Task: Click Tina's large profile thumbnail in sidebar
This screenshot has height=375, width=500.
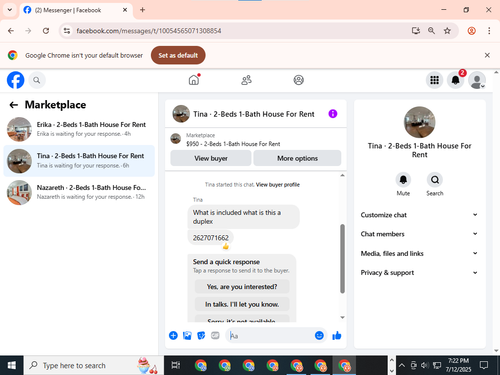Action: pyautogui.click(x=419, y=122)
